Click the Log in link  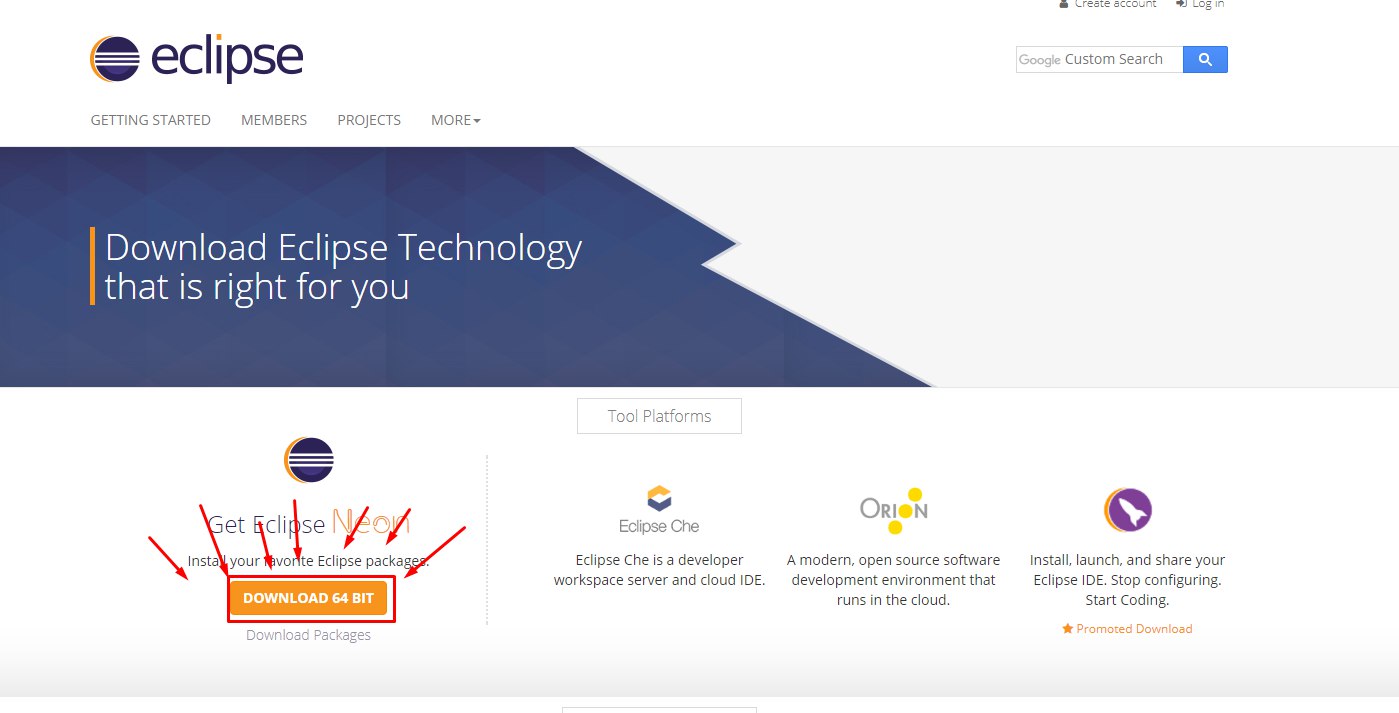coord(1206,4)
